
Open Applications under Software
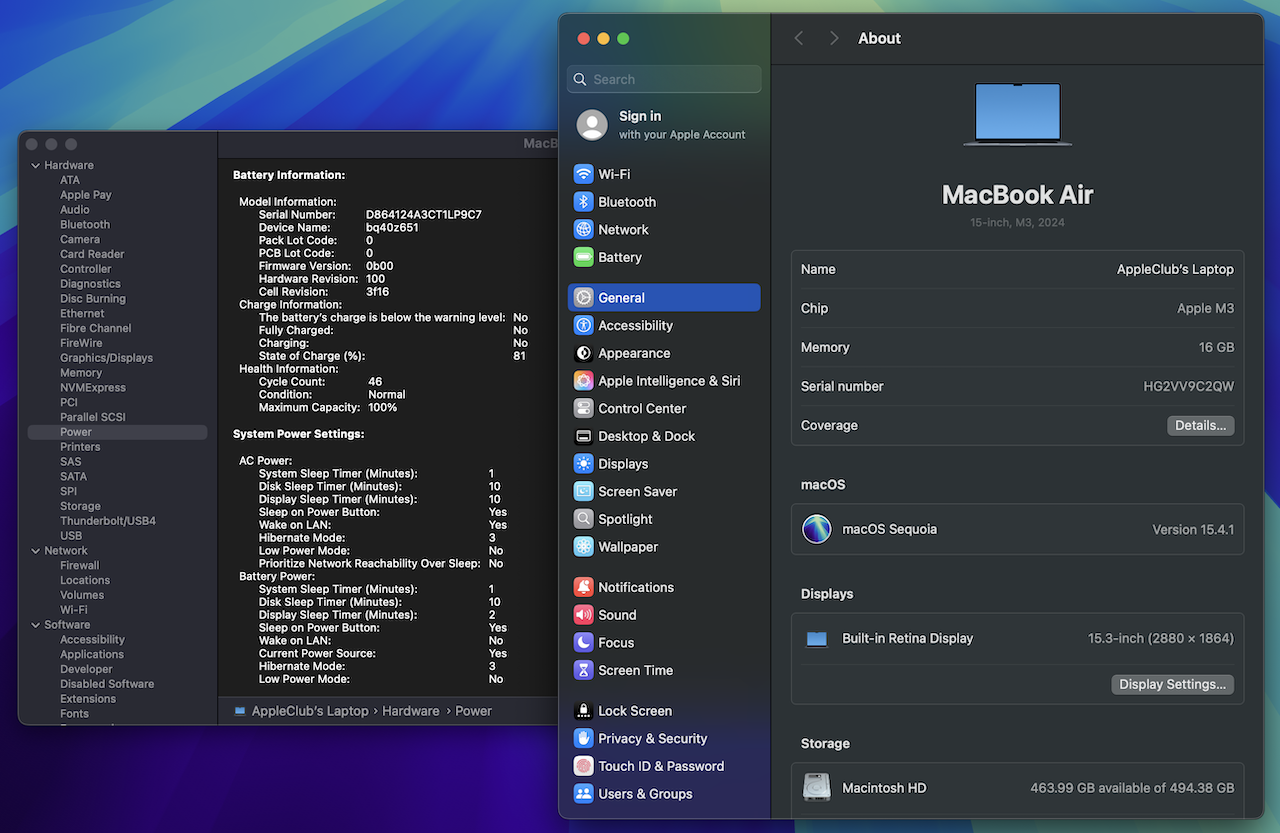(x=92, y=654)
